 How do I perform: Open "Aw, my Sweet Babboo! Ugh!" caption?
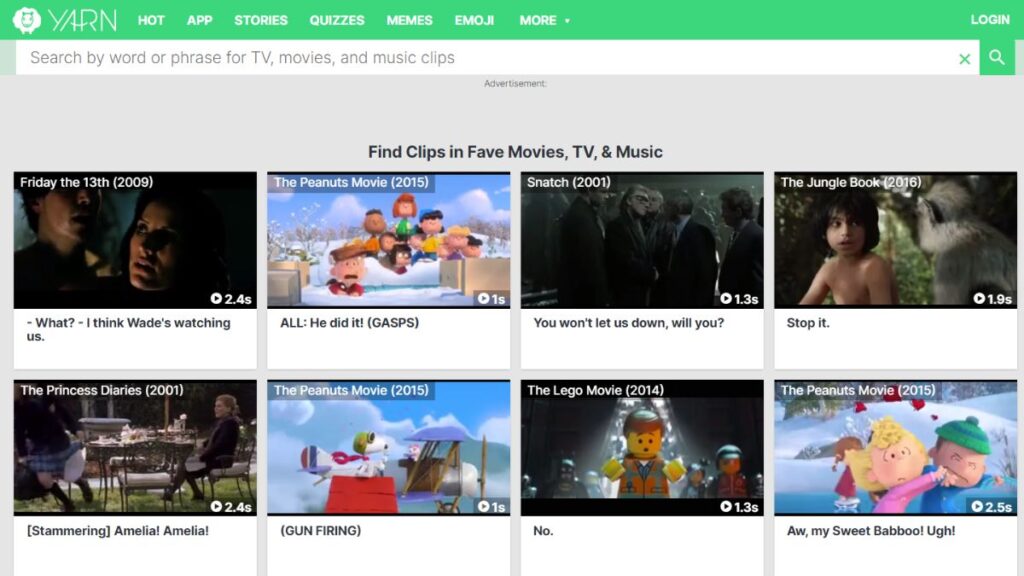tap(870, 531)
